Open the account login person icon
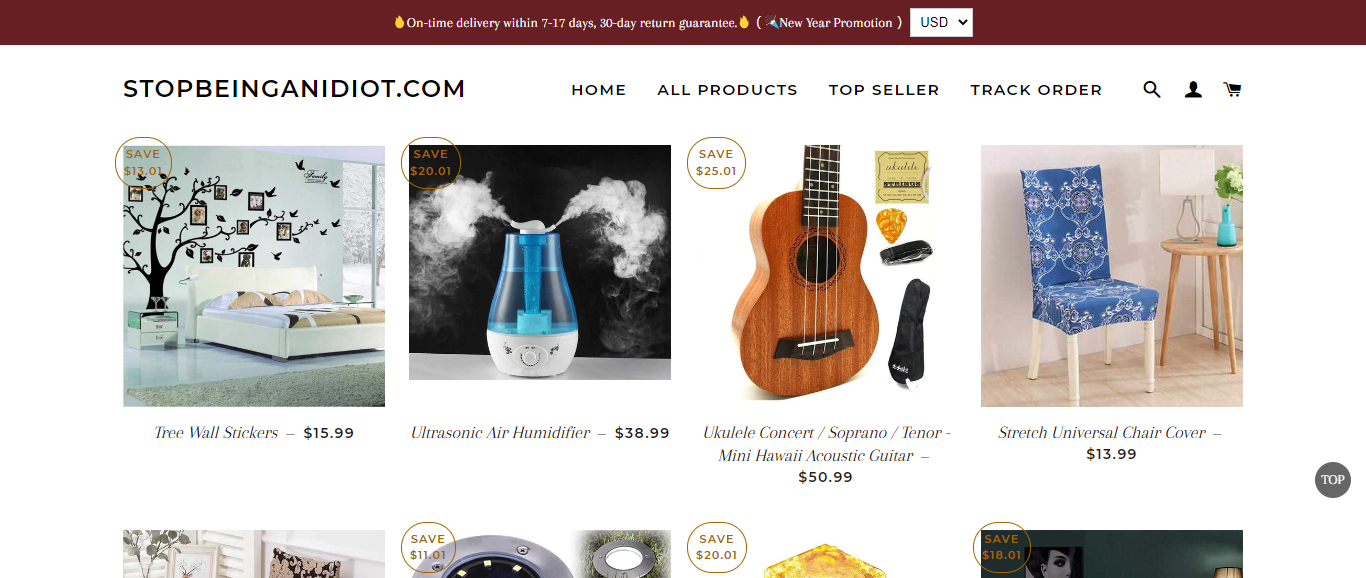1366x578 pixels. (1193, 90)
